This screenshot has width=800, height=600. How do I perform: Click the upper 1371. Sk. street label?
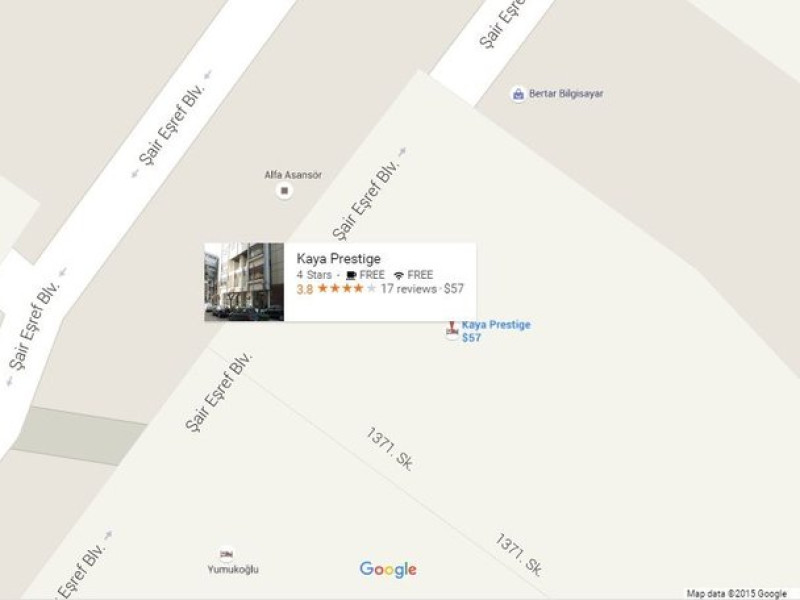390,449
